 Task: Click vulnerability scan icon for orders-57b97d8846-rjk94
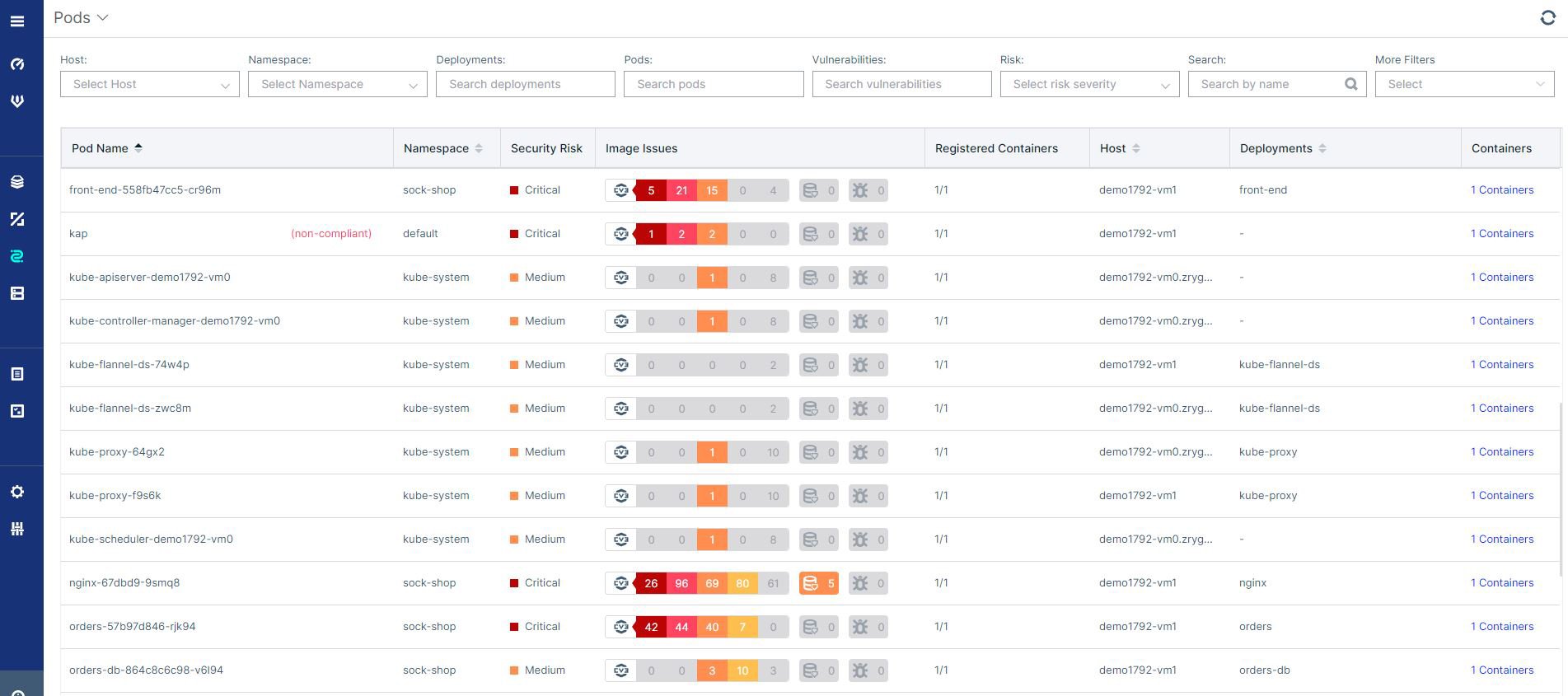point(621,627)
